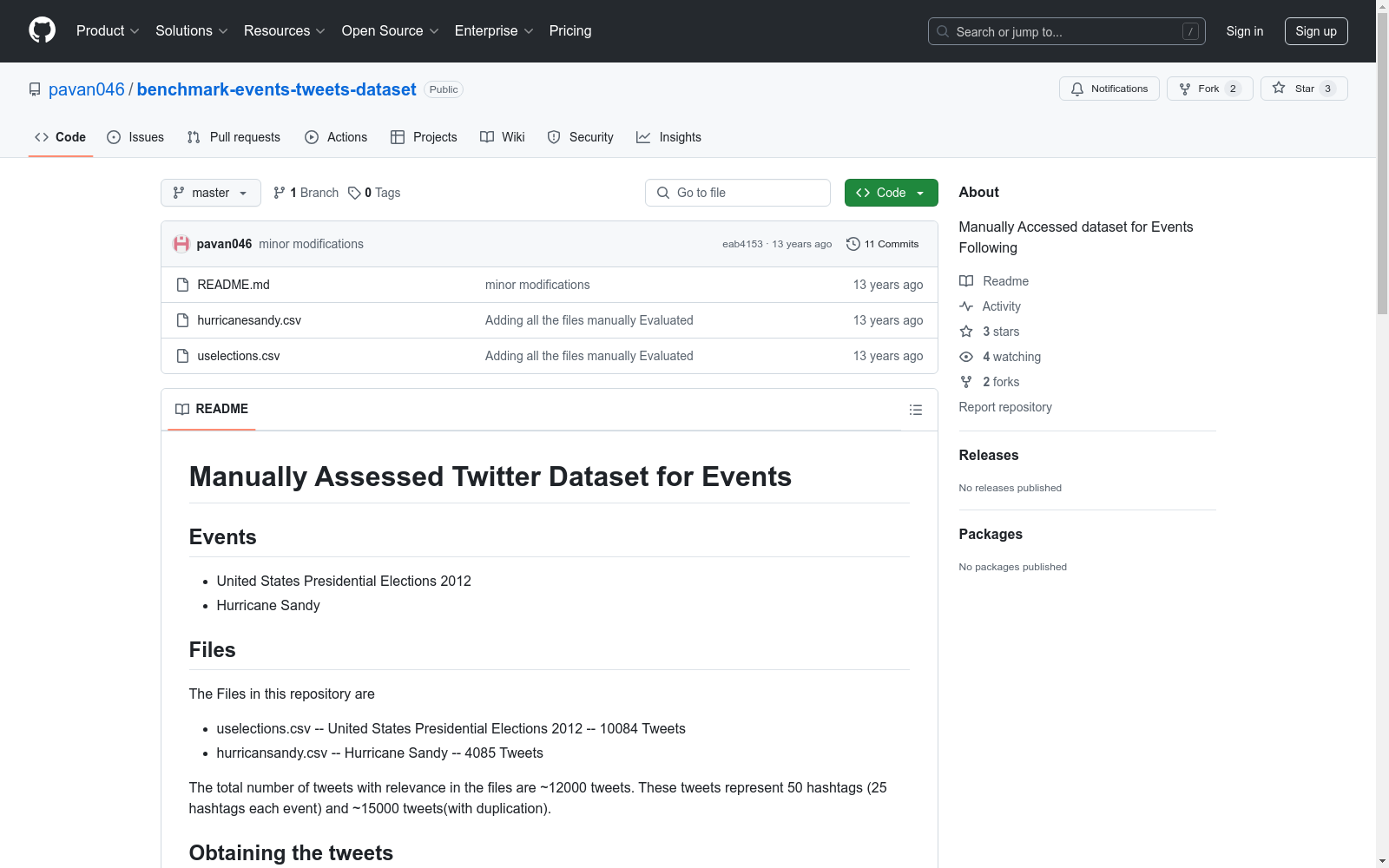Open the Product menu
1389x868 pixels.
(x=108, y=31)
